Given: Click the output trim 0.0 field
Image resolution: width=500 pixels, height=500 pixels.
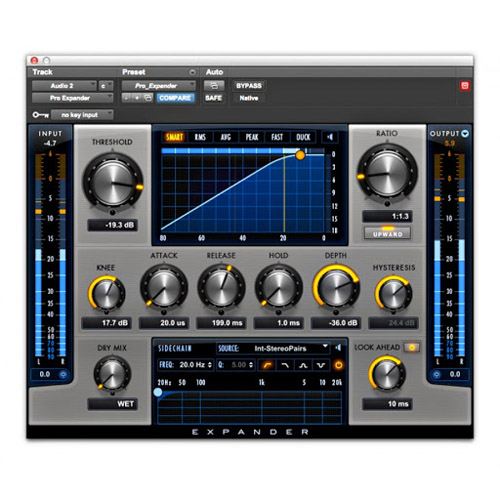Looking at the screenshot, I should tap(455, 374).
